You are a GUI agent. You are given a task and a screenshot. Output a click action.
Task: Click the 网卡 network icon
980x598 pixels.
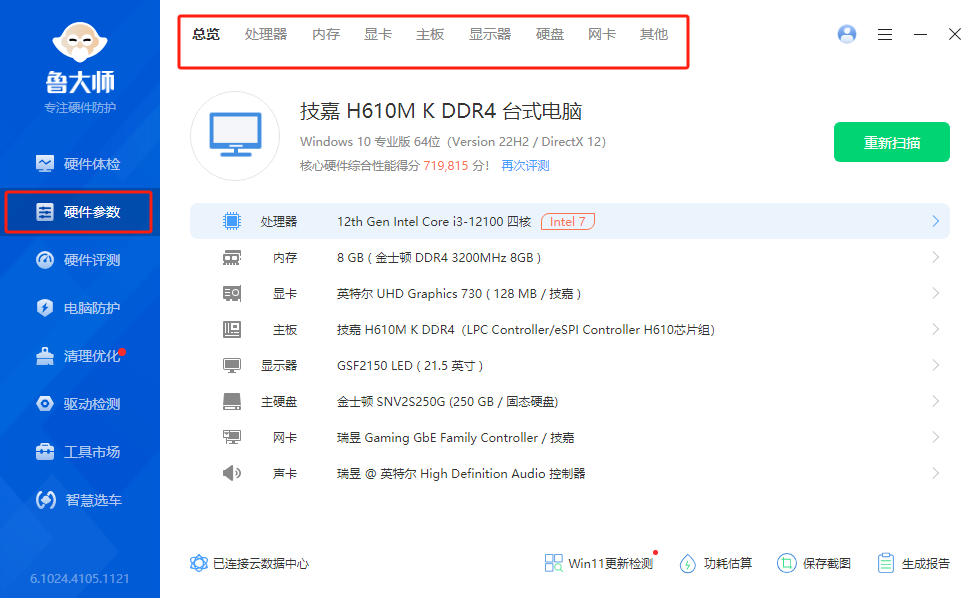232,437
